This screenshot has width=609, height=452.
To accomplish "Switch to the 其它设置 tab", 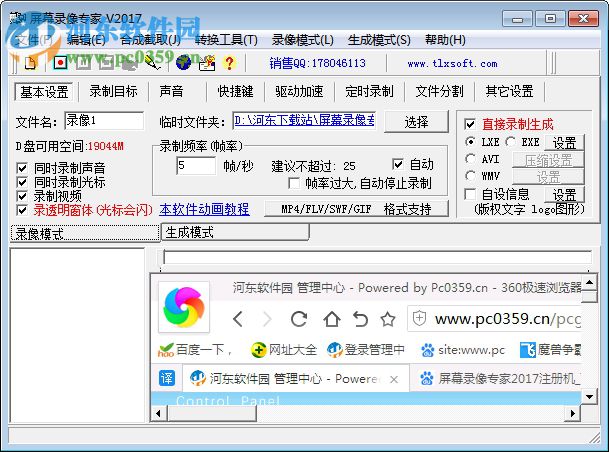I will pos(509,91).
